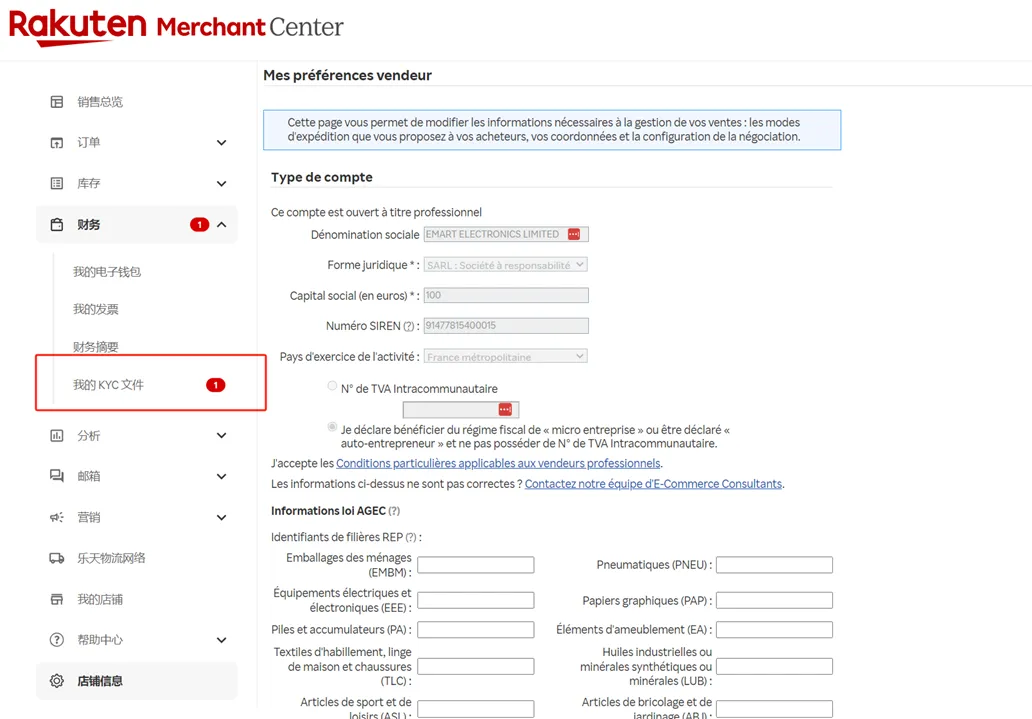Click the Pneumatiques (PNEU) input field
This screenshot has width=1032, height=719.
click(774, 566)
